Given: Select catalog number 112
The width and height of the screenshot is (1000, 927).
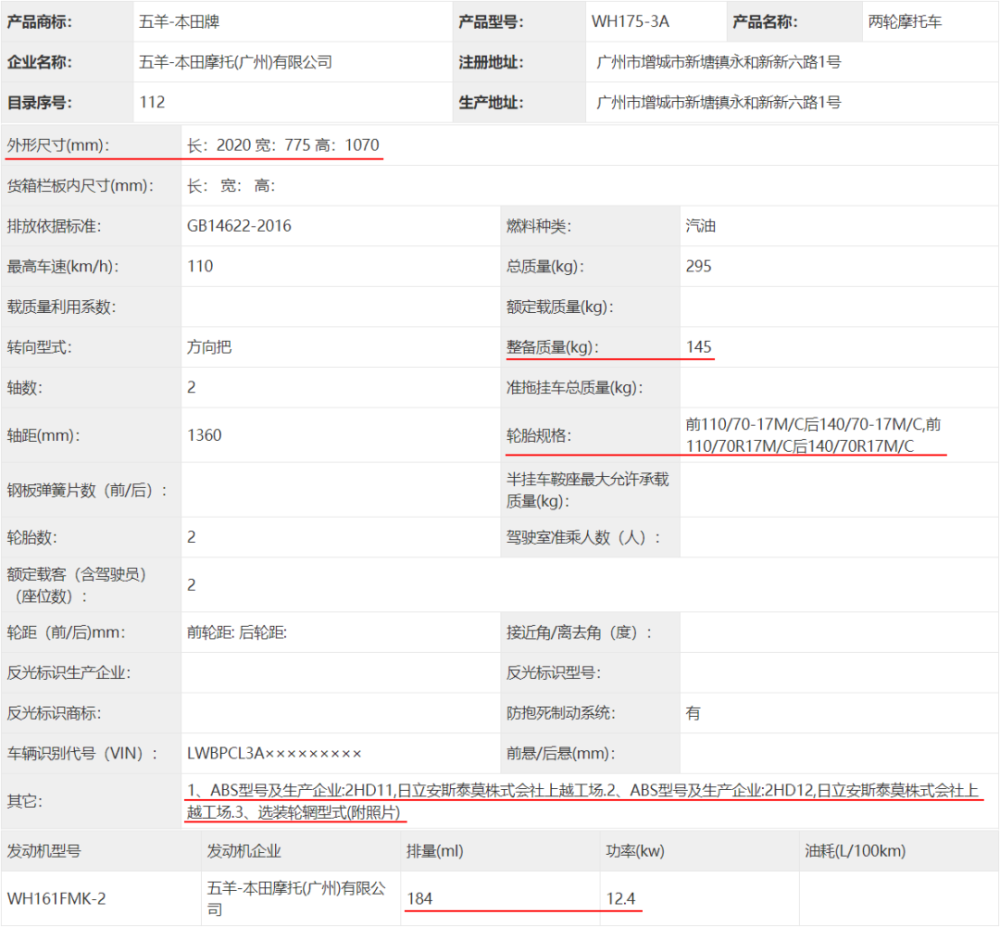Looking at the screenshot, I should [152, 103].
